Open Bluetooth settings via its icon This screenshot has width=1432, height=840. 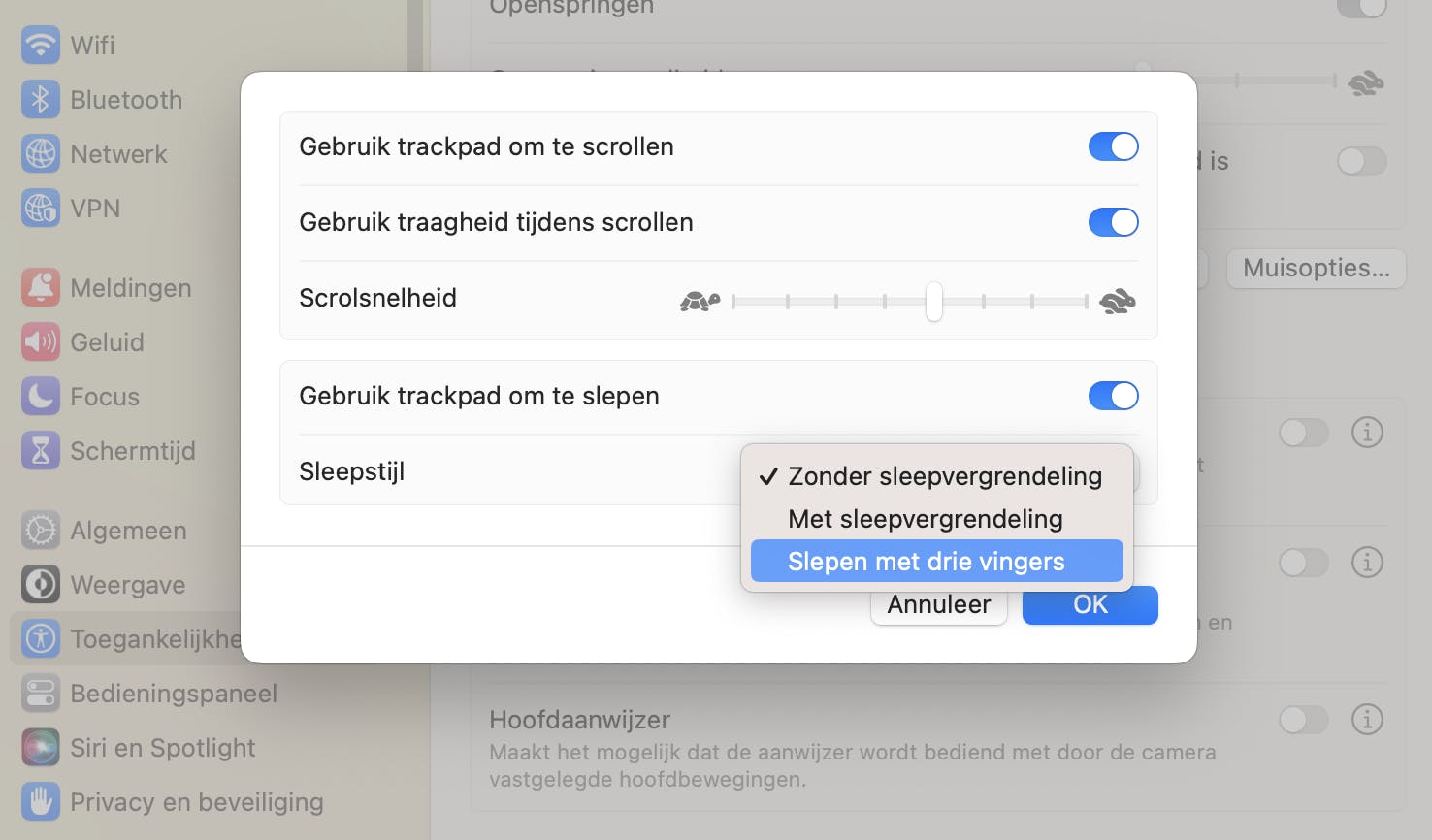point(41,100)
